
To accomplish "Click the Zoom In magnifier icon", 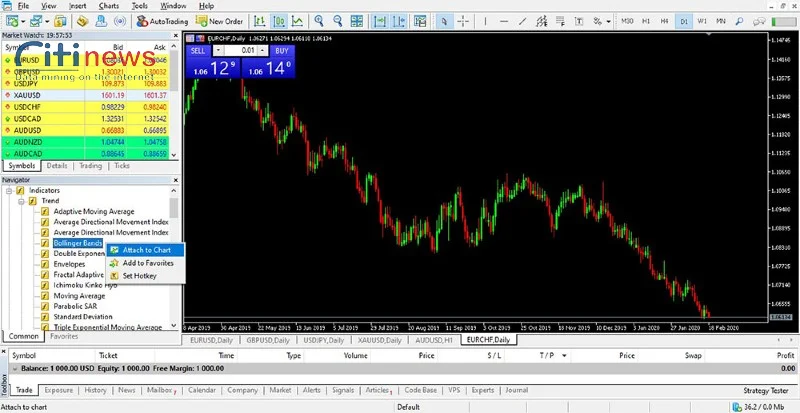I will (x=319, y=21).
